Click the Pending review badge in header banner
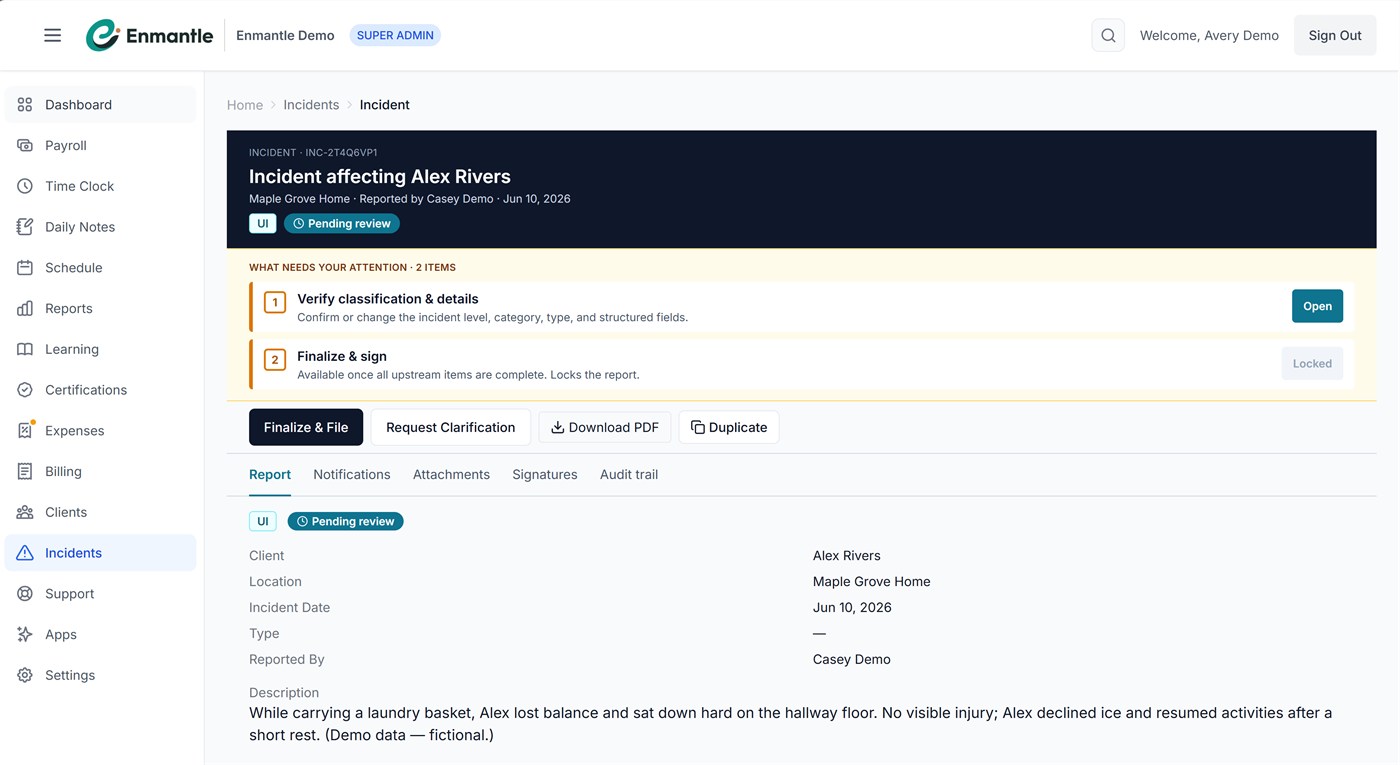Screen dimensions: 1400x765 click(342, 223)
